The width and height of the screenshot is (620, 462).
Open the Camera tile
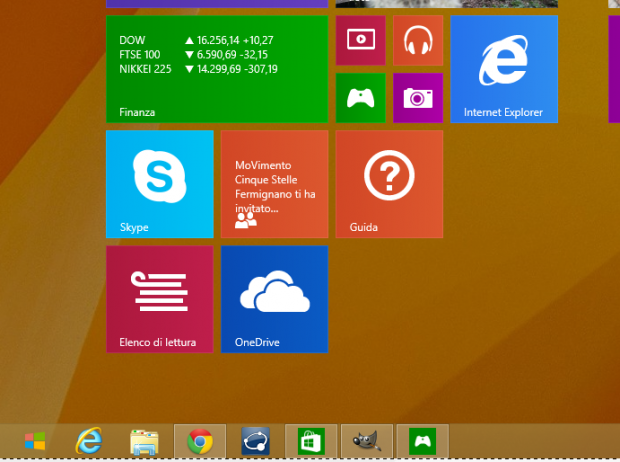418,97
